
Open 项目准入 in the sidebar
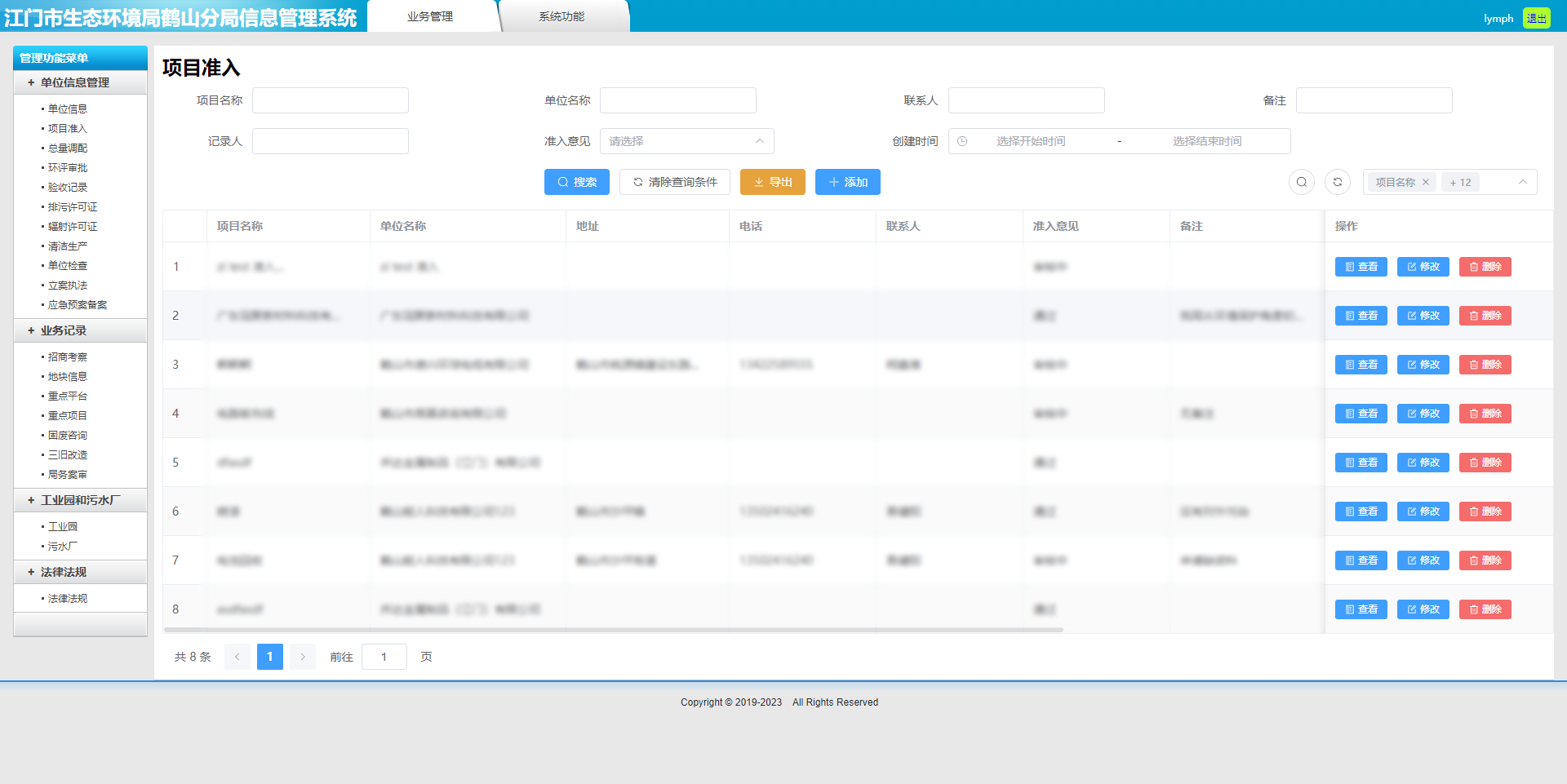click(x=67, y=128)
